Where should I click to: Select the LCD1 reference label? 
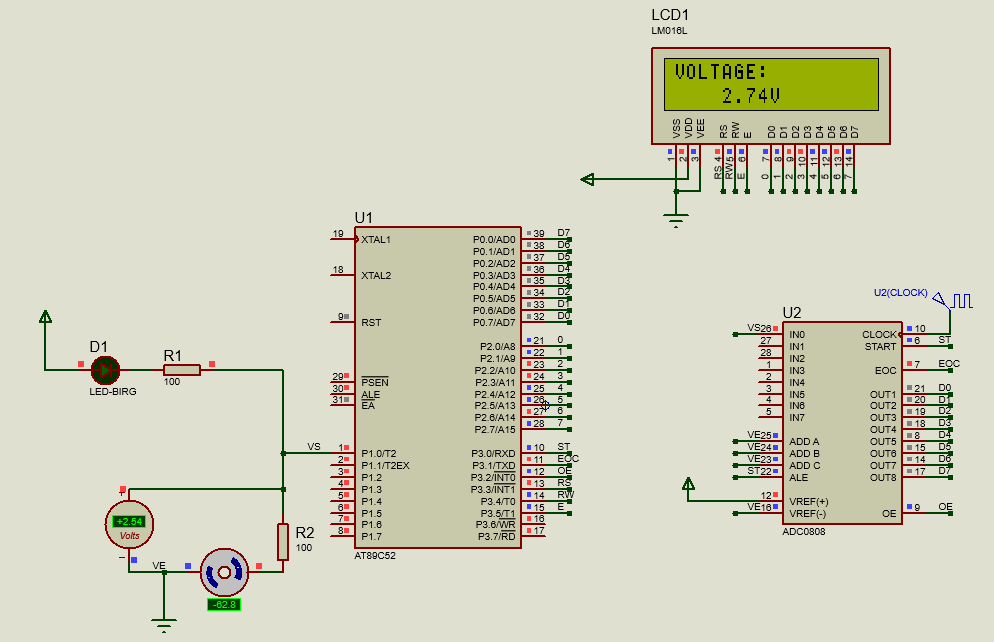(x=670, y=15)
